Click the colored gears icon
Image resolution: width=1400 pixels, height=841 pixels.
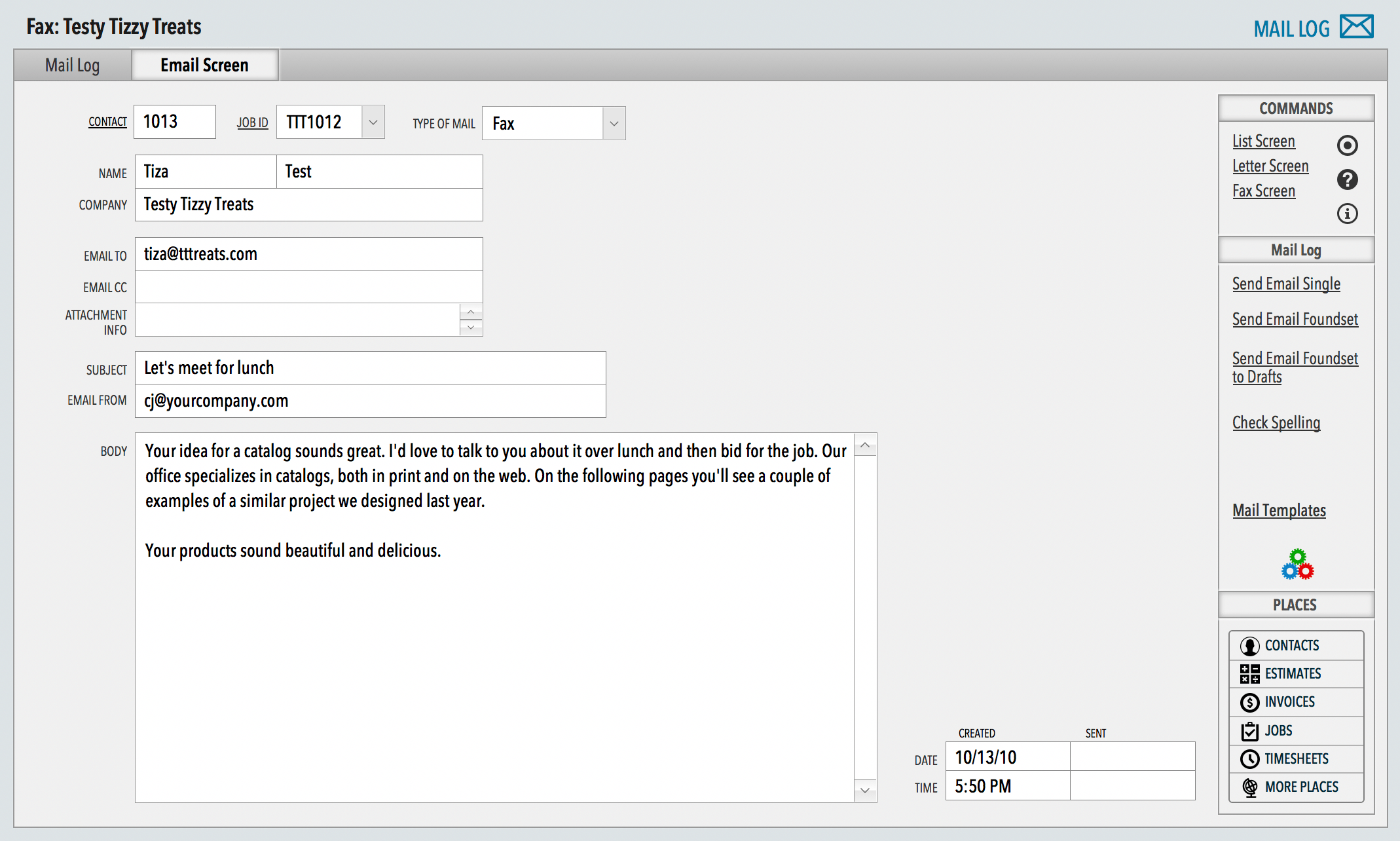click(x=1297, y=565)
